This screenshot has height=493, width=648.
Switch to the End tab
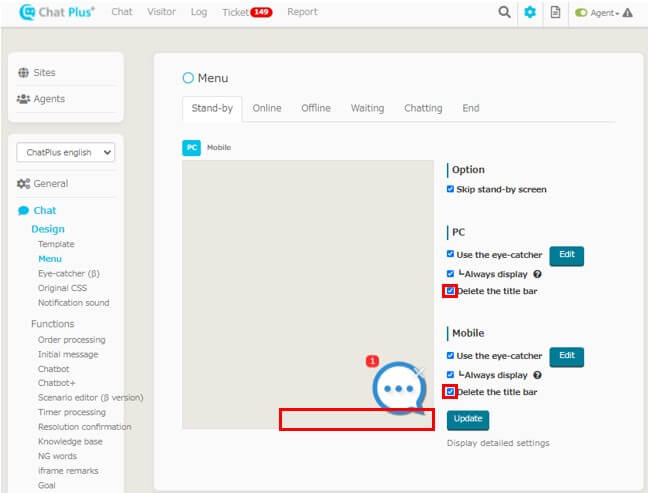pos(471,108)
